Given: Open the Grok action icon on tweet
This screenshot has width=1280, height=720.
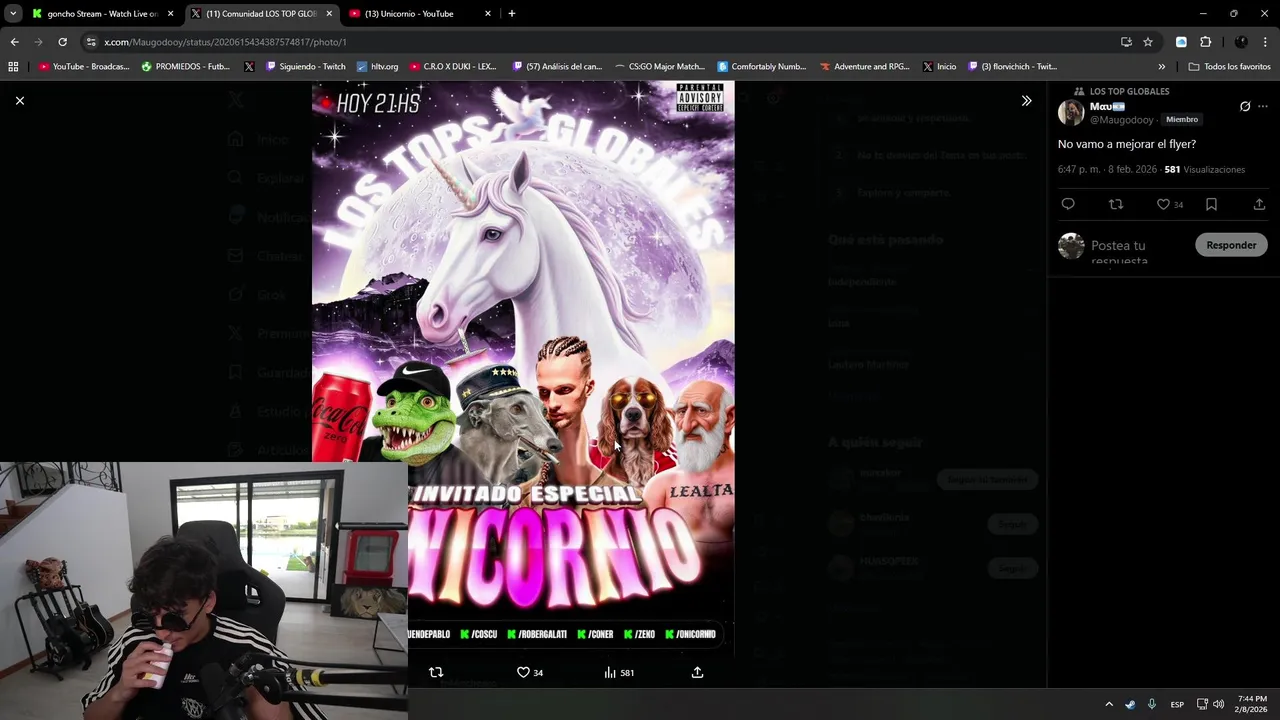Looking at the screenshot, I should pyautogui.click(x=1245, y=106).
